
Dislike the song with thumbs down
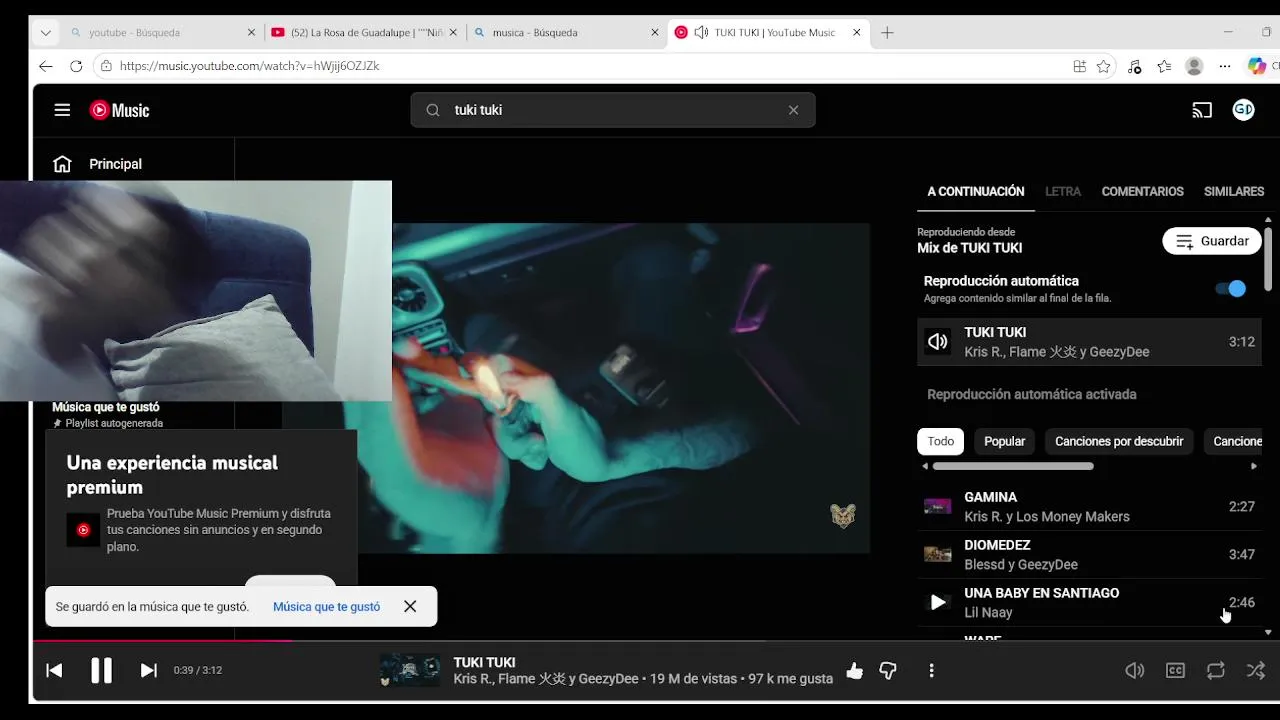(x=888, y=671)
